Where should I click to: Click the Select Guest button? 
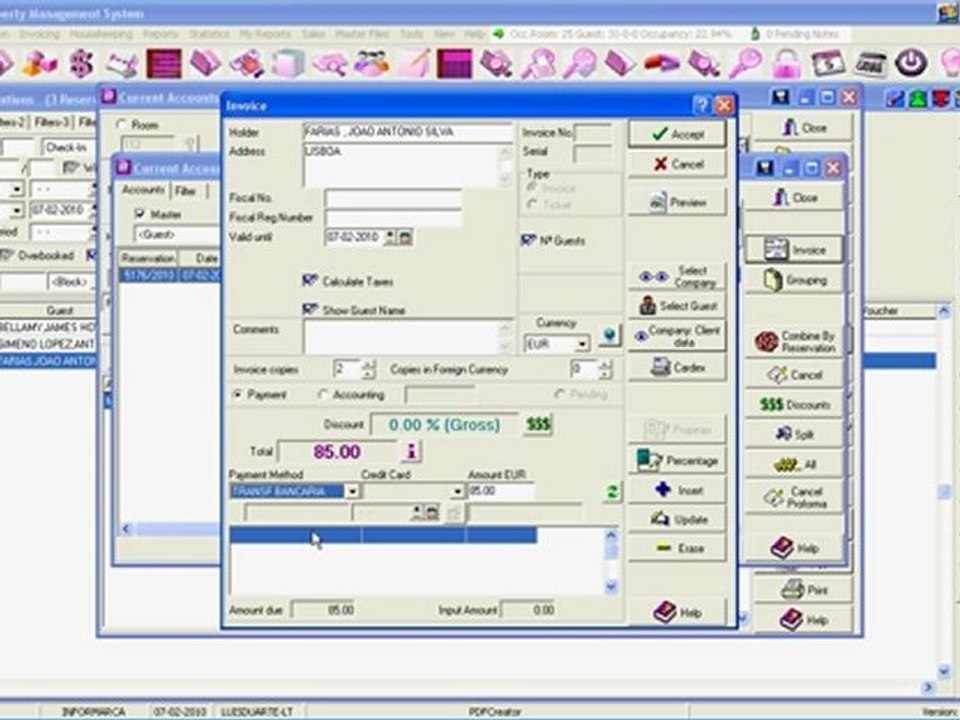pos(677,306)
